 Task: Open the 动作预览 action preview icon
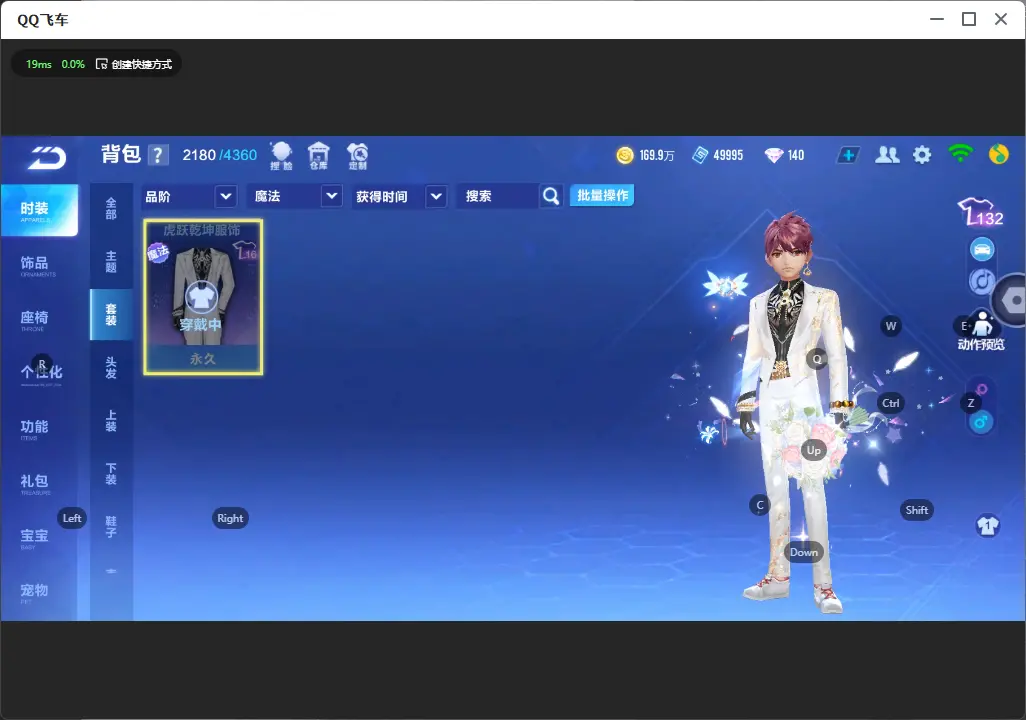(x=981, y=331)
